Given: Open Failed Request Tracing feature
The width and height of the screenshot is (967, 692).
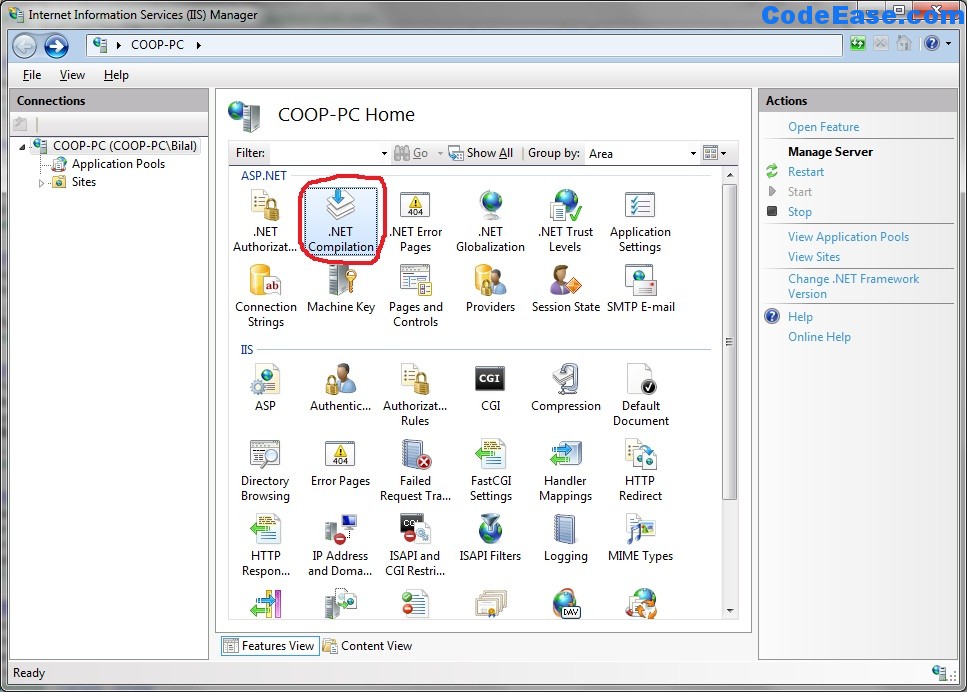Looking at the screenshot, I should pos(415,470).
